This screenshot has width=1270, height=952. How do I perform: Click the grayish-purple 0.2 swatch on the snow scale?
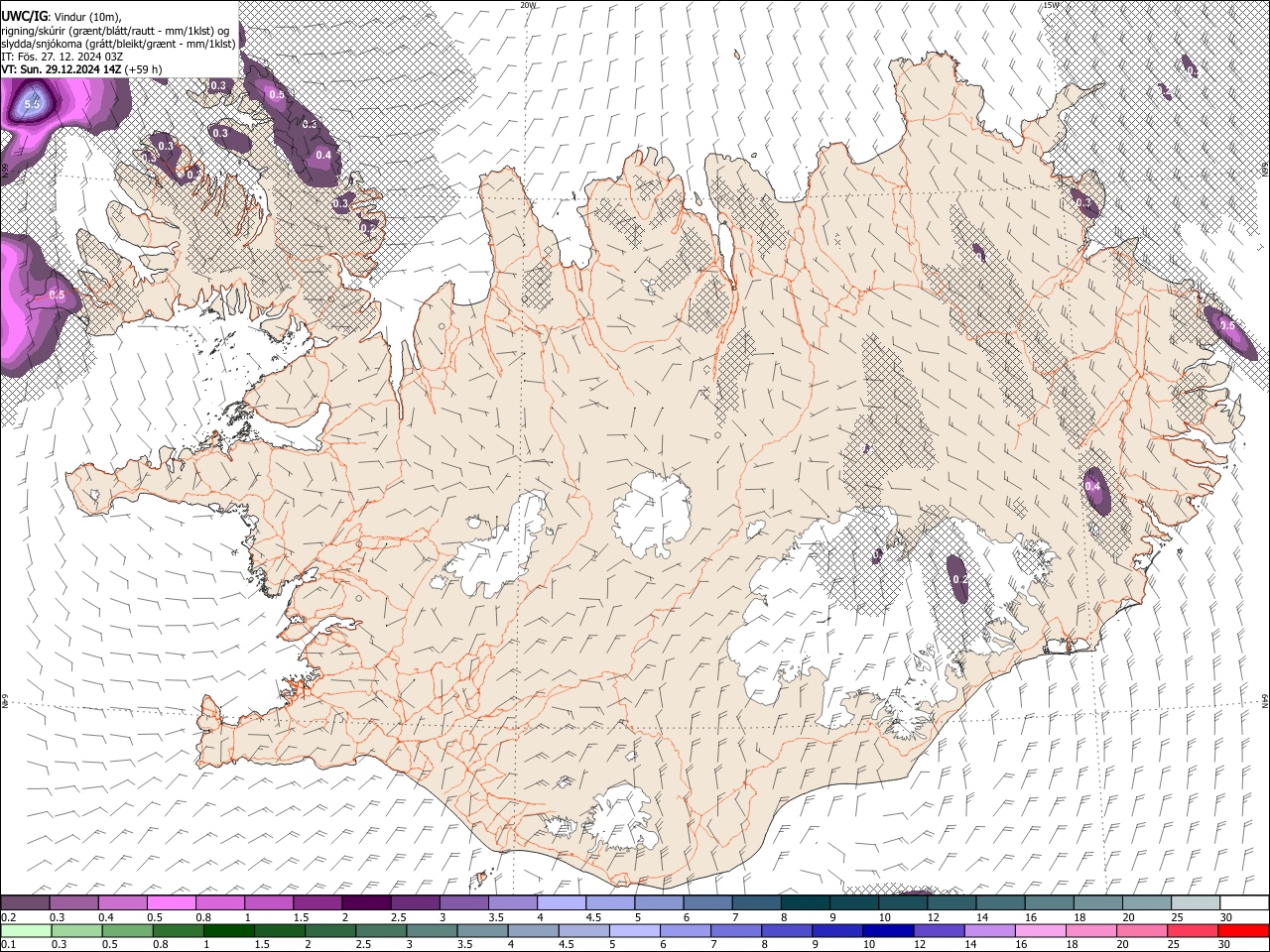click(x=26, y=902)
